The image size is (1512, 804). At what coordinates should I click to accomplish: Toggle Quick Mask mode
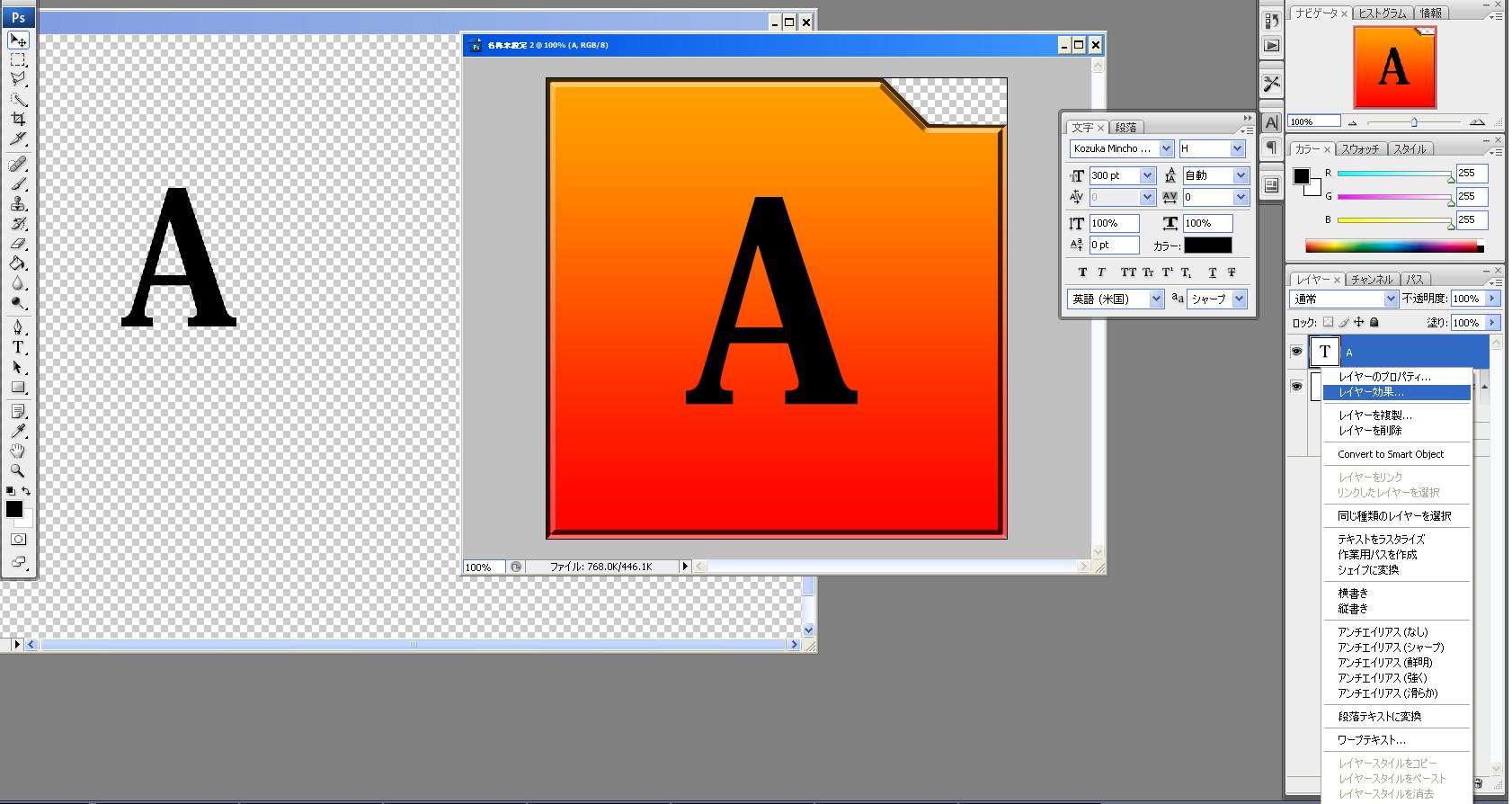(18, 540)
